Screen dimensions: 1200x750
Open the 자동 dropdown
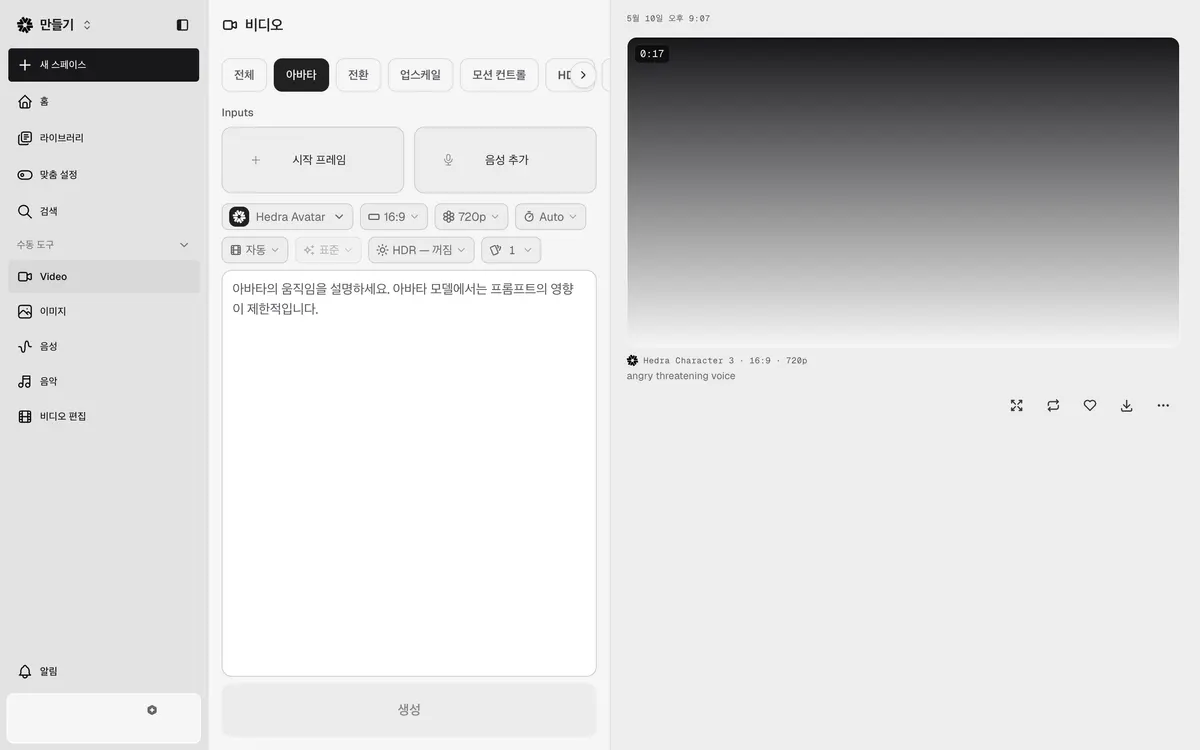255,250
